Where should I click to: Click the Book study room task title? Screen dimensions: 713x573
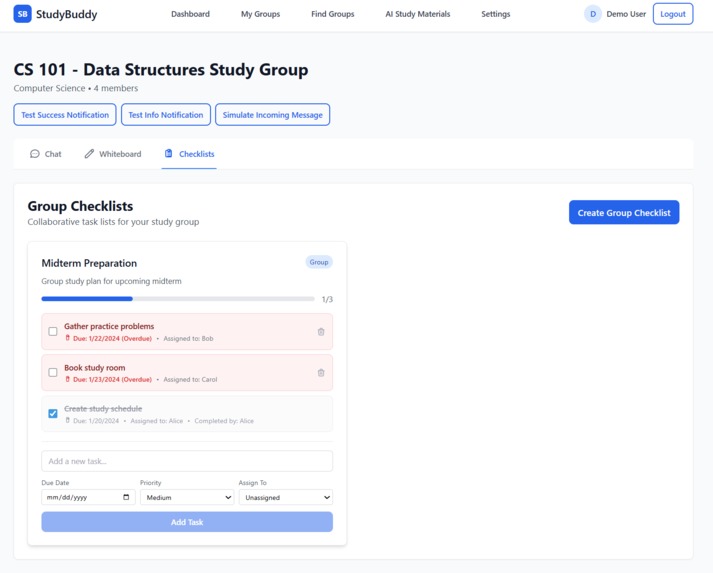[95, 367]
